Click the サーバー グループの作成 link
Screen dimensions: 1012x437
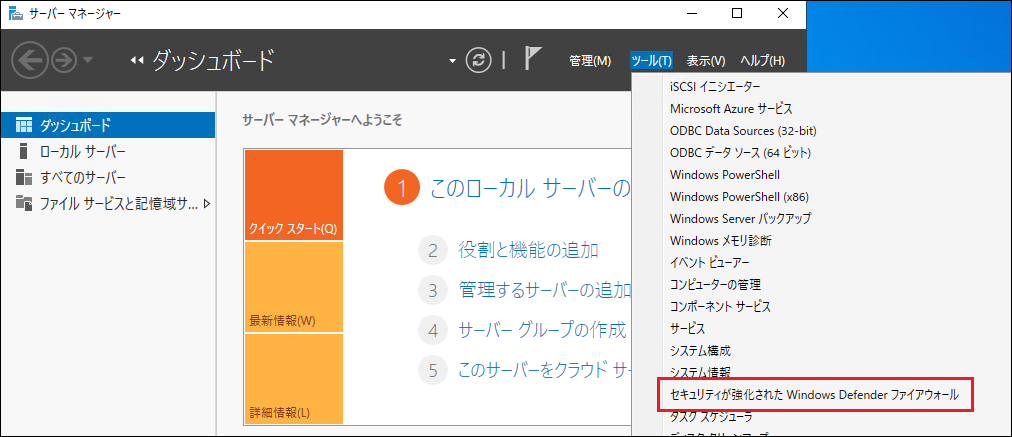click(x=542, y=330)
